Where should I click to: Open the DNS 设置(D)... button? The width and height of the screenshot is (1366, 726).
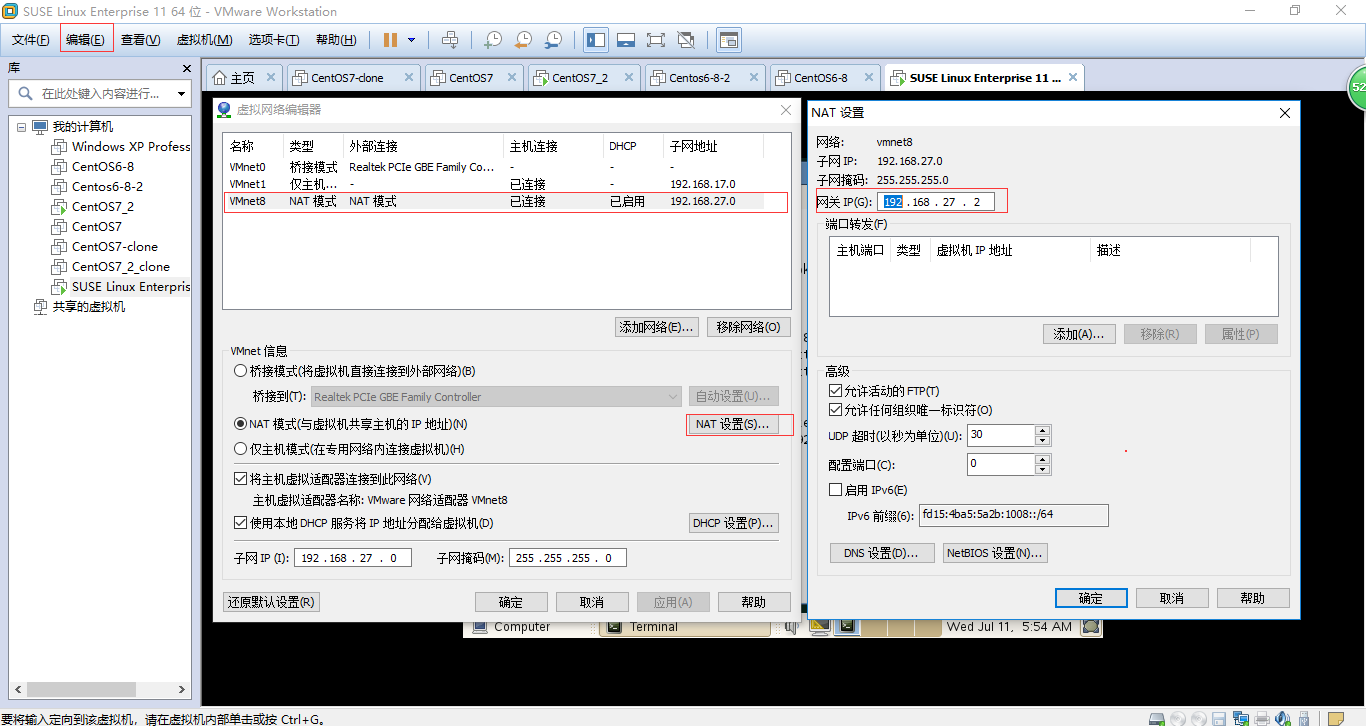882,553
